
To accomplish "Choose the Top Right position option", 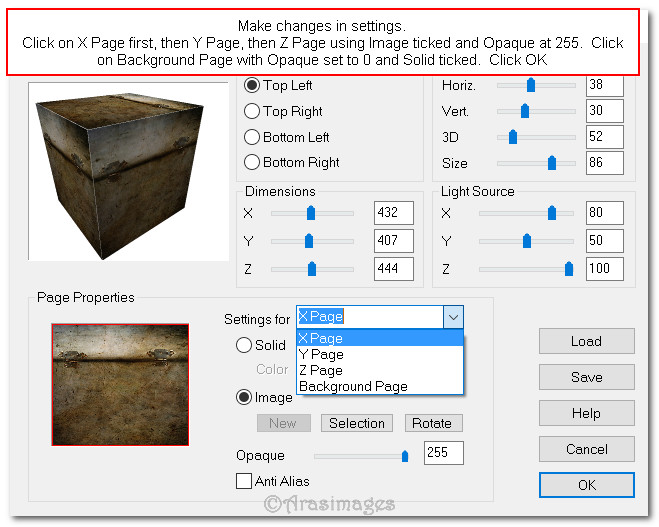I will click(x=252, y=111).
